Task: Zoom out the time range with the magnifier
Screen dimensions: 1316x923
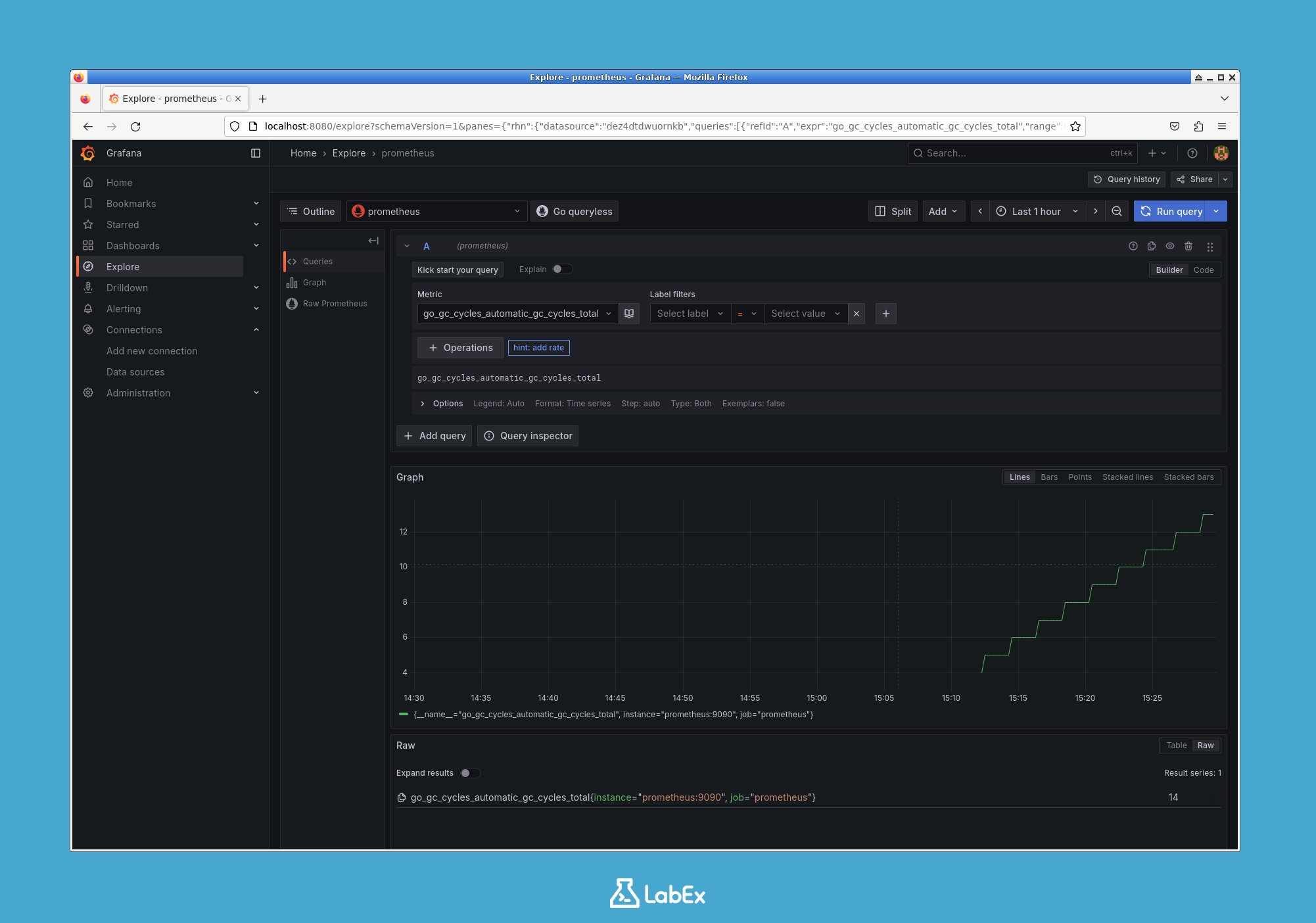Action: click(x=1117, y=211)
